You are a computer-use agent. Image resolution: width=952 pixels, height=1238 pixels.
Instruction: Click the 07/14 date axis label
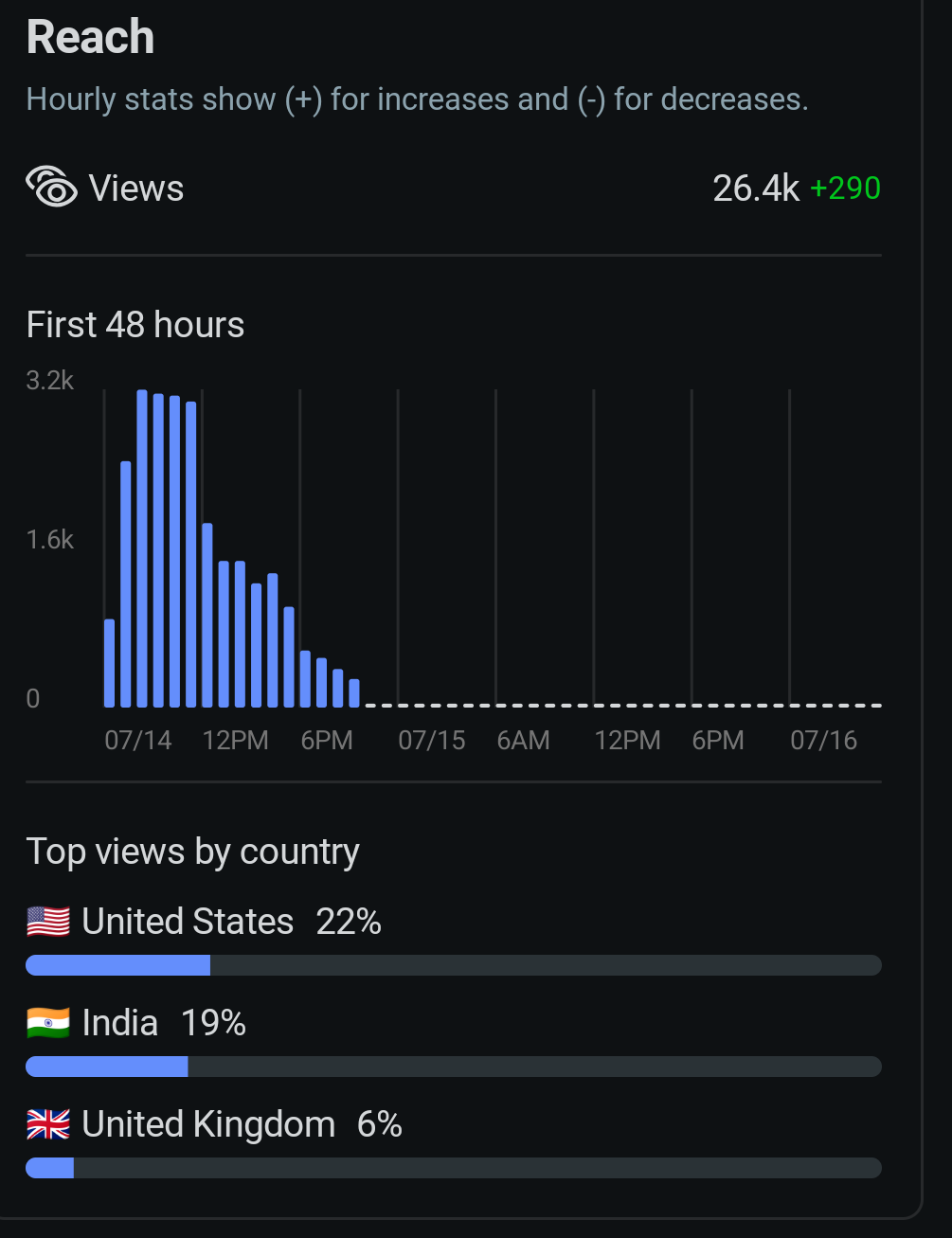tap(138, 741)
